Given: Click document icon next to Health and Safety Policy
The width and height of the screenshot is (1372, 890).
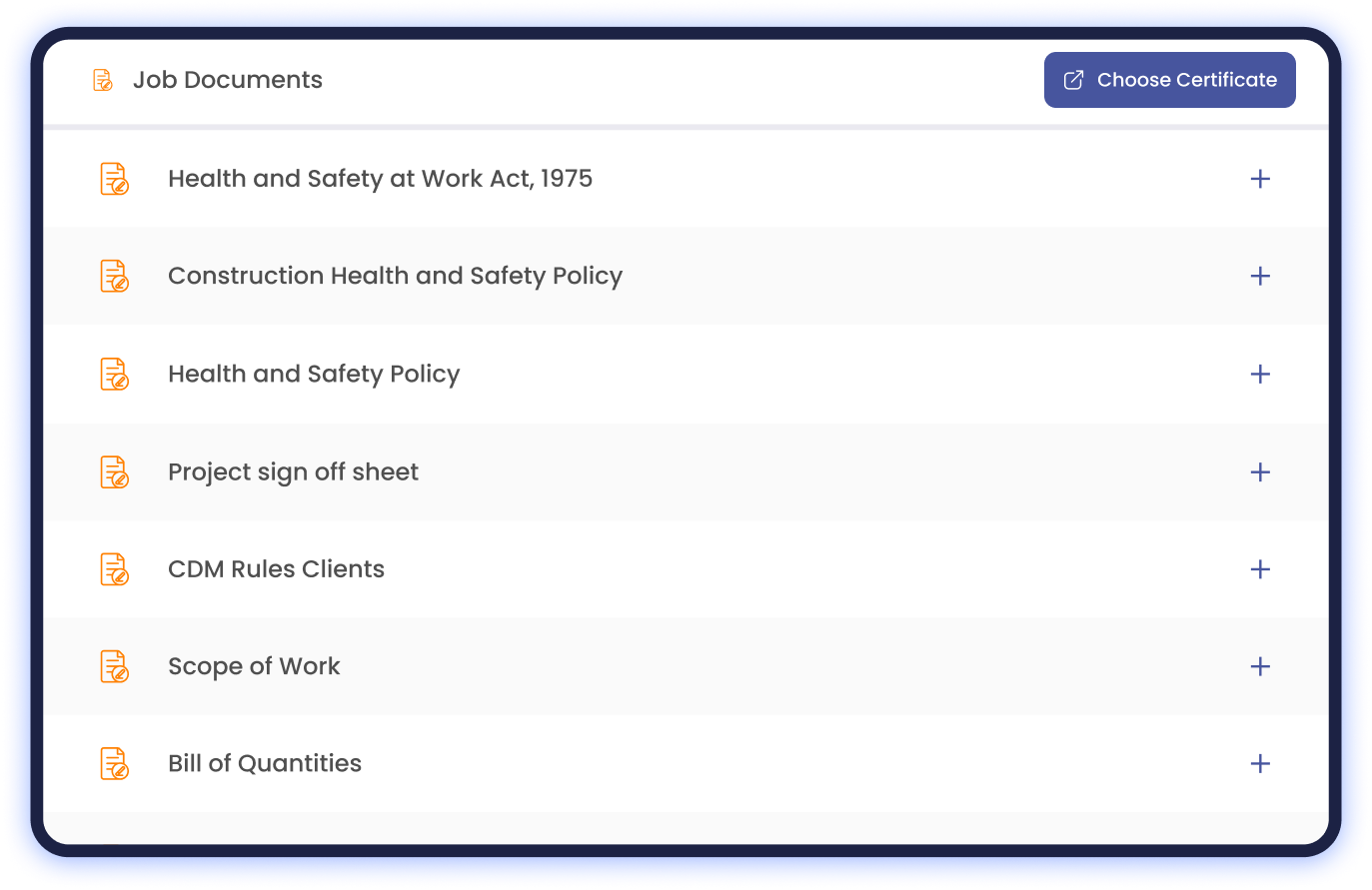Looking at the screenshot, I should [x=115, y=374].
